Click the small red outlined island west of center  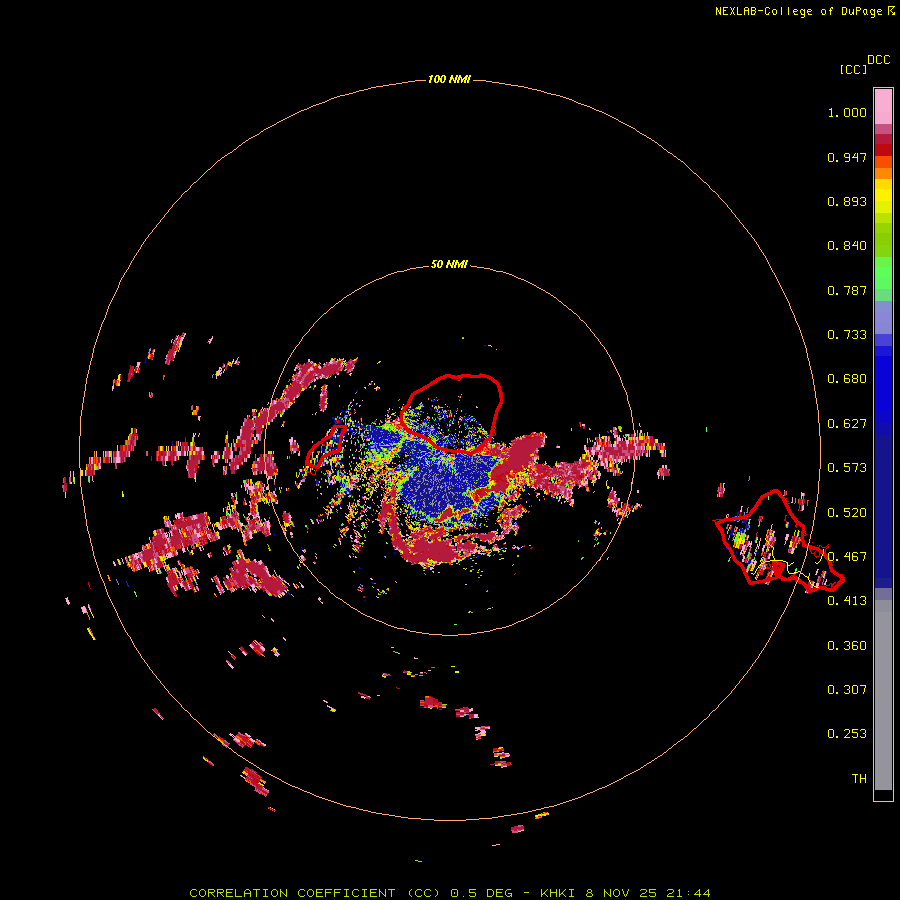pyautogui.click(x=325, y=445)
